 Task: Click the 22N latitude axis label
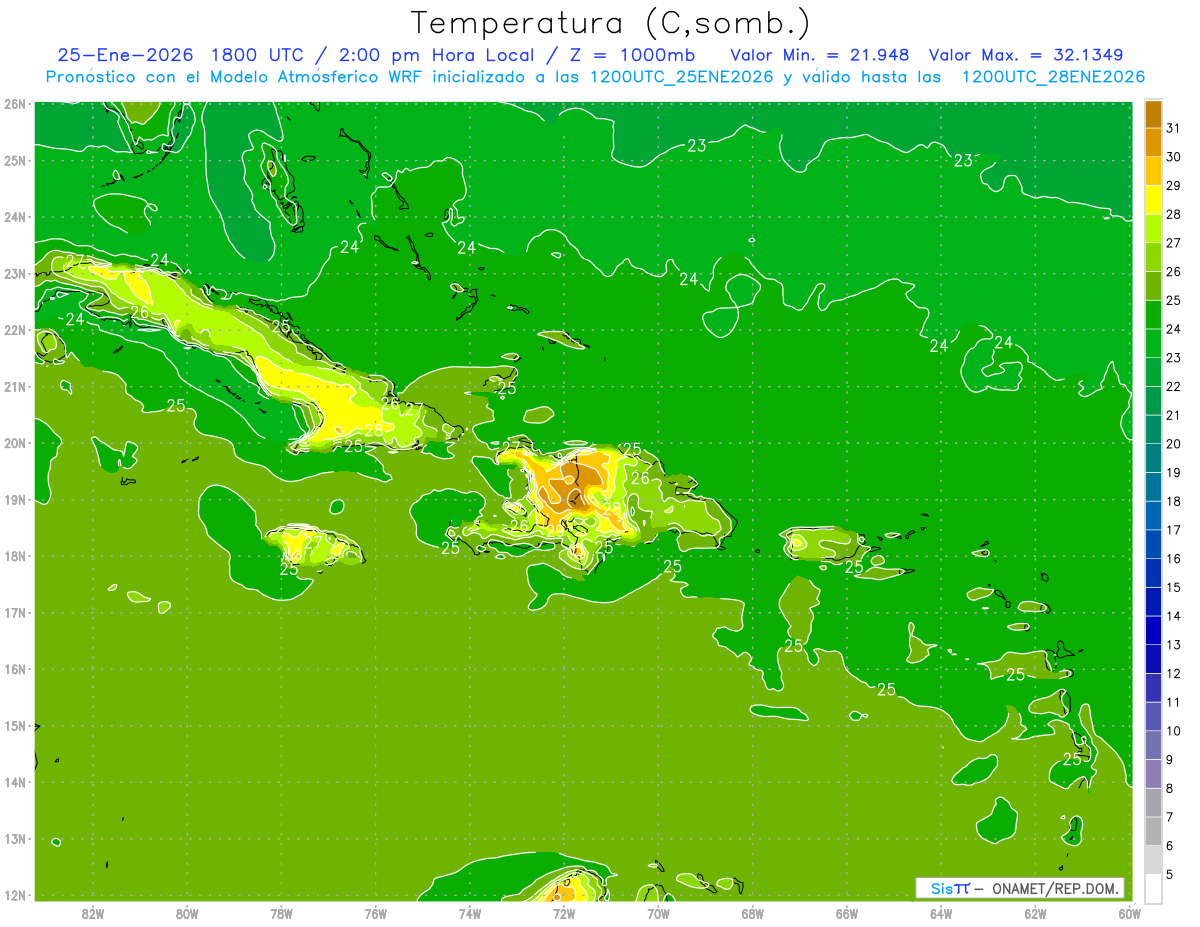point(15,330)
